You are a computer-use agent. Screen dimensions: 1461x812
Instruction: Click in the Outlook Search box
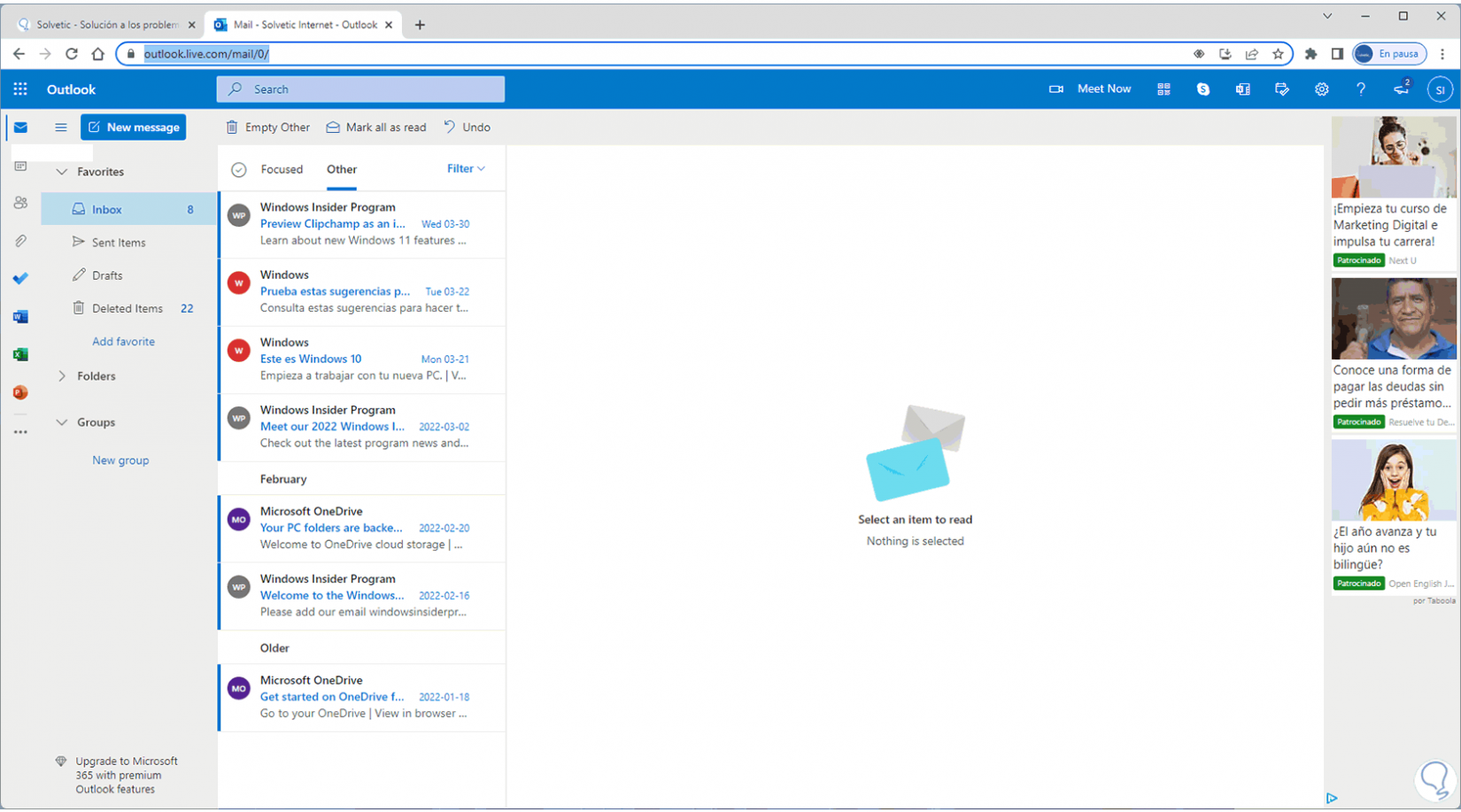(x=360, y=89)
